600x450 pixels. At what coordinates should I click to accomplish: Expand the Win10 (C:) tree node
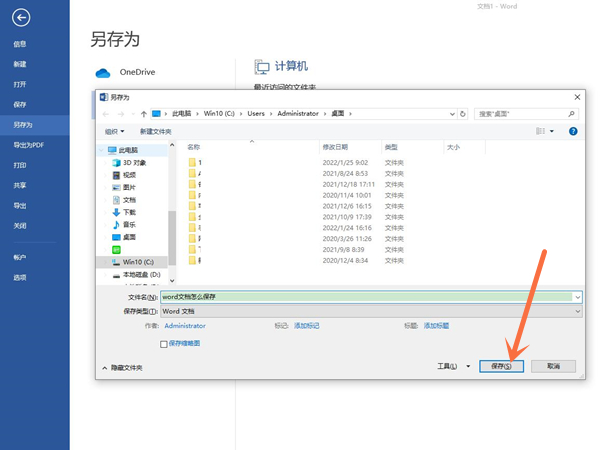coord(106,262)
